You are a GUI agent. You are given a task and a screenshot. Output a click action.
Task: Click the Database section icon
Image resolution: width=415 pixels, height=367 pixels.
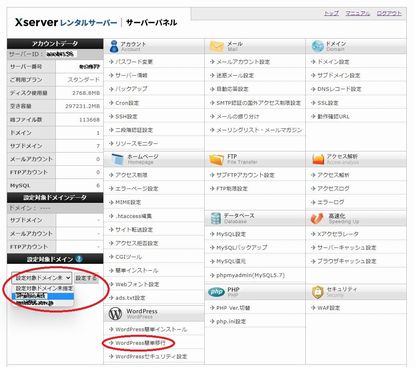coord(216,218)
